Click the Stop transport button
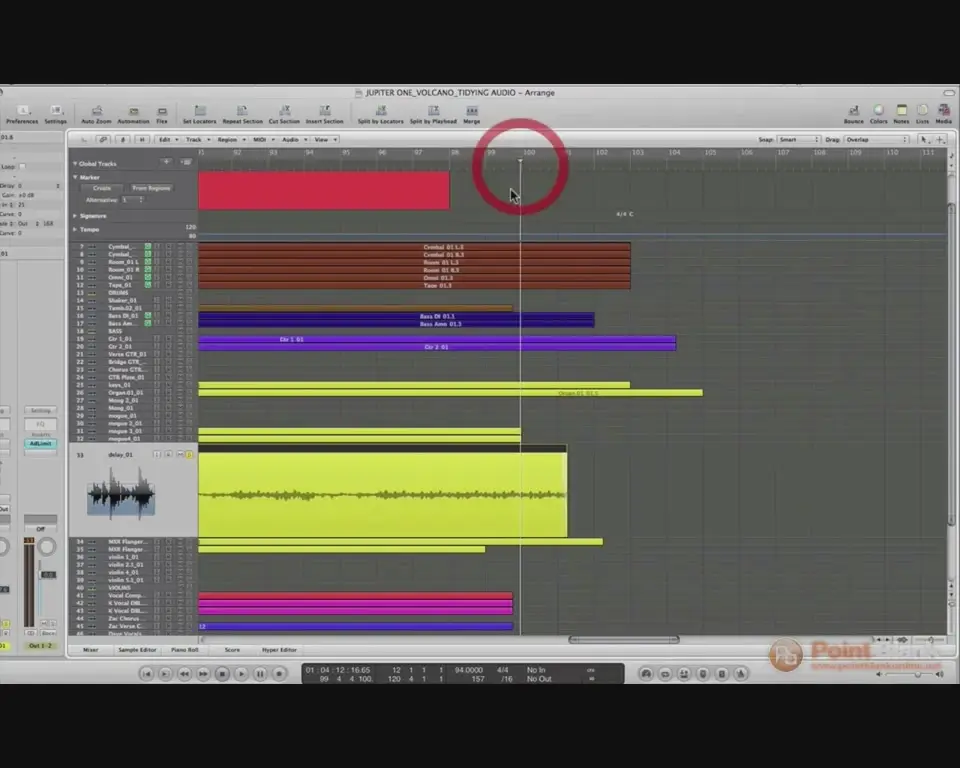Viewport: 960px width, 768px height. 222,674
